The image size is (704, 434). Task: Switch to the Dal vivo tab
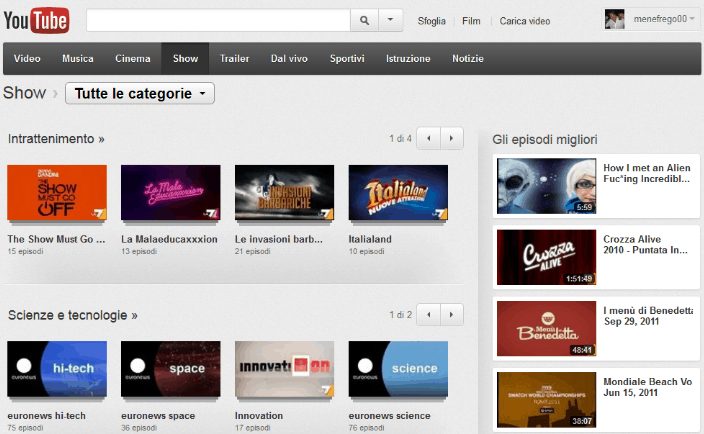289,59
